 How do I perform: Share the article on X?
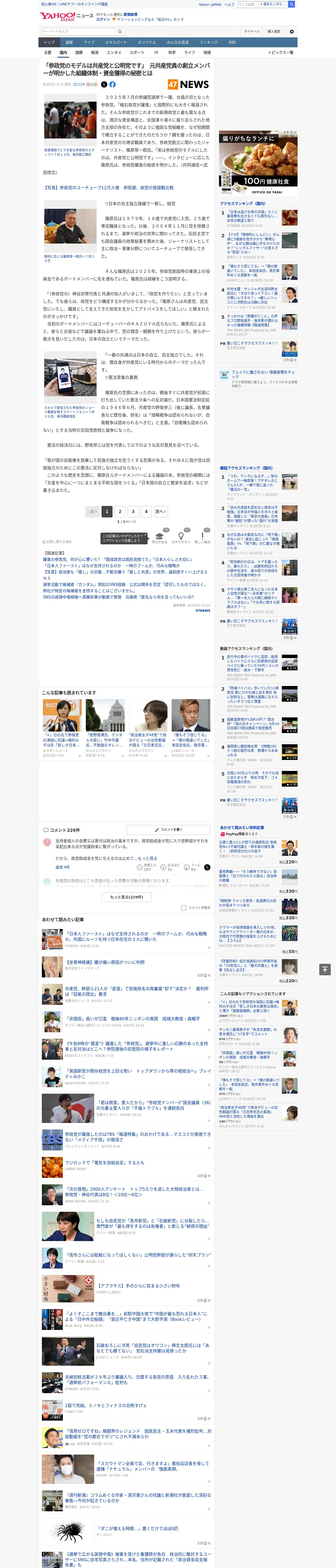(x=104, y=85)
